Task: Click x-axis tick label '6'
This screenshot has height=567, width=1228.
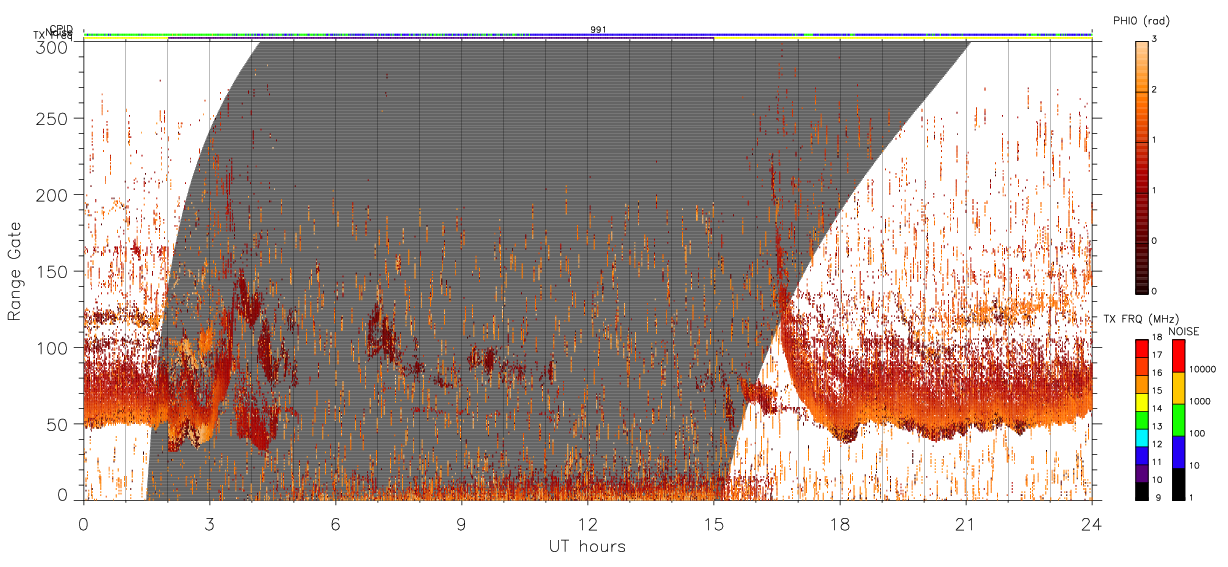Action: click(x=335, y=523)
